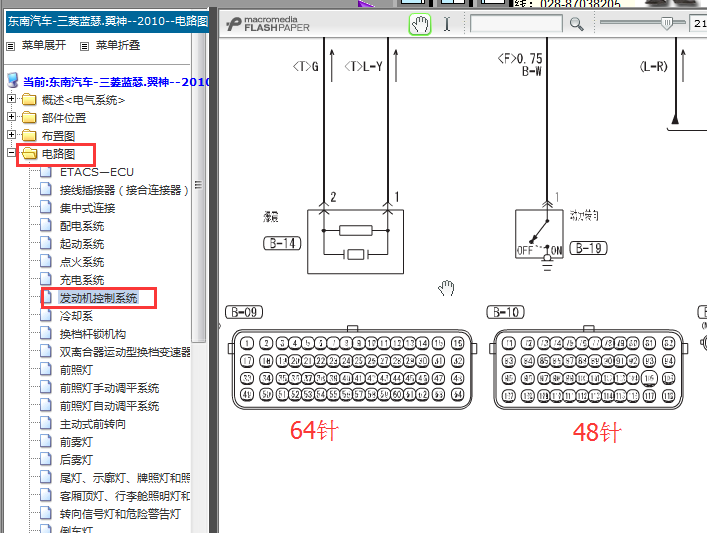Click document icon of 配电系统

(46, 225)
